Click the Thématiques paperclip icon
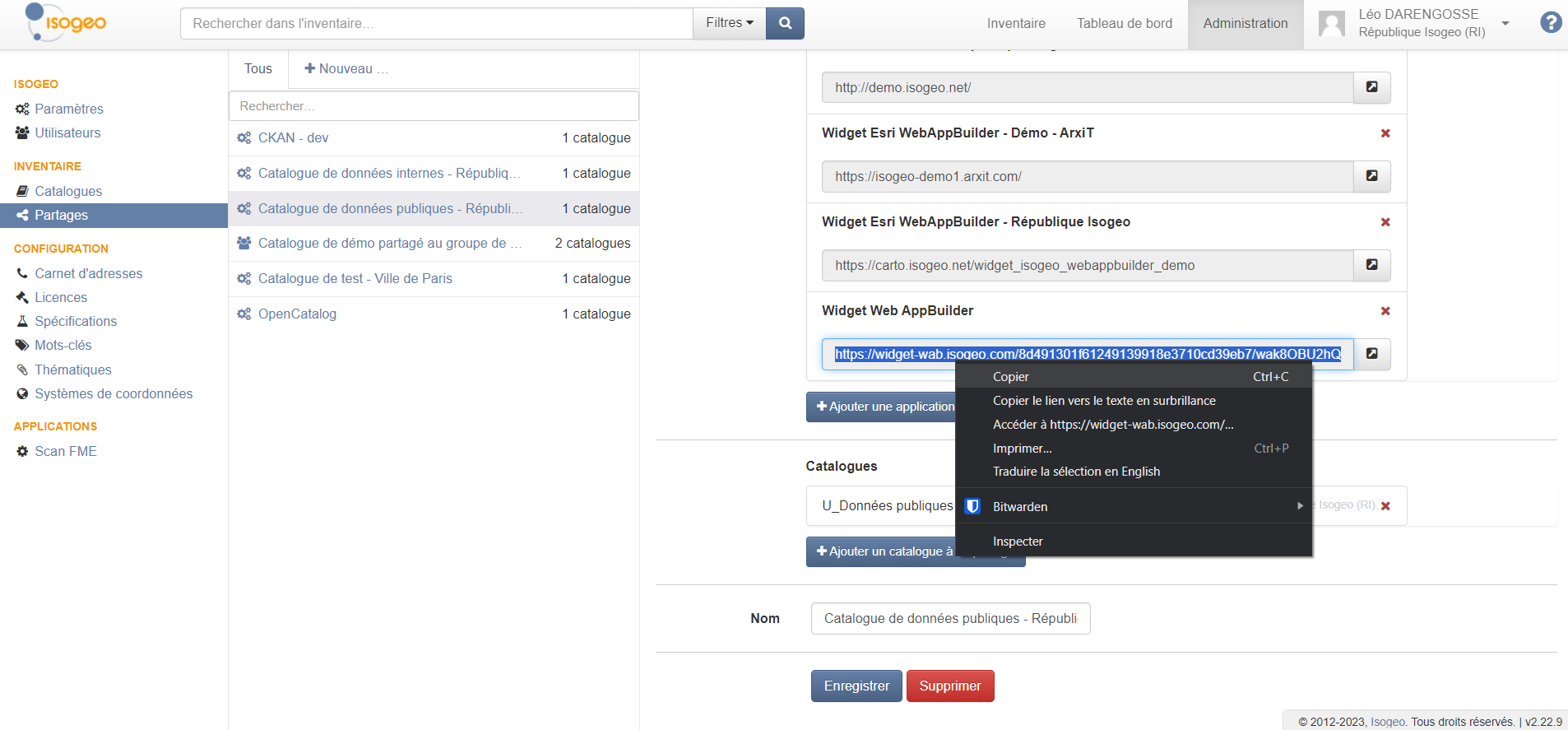The width and height of the screenshot is (1568, 730). coord(22,370)
